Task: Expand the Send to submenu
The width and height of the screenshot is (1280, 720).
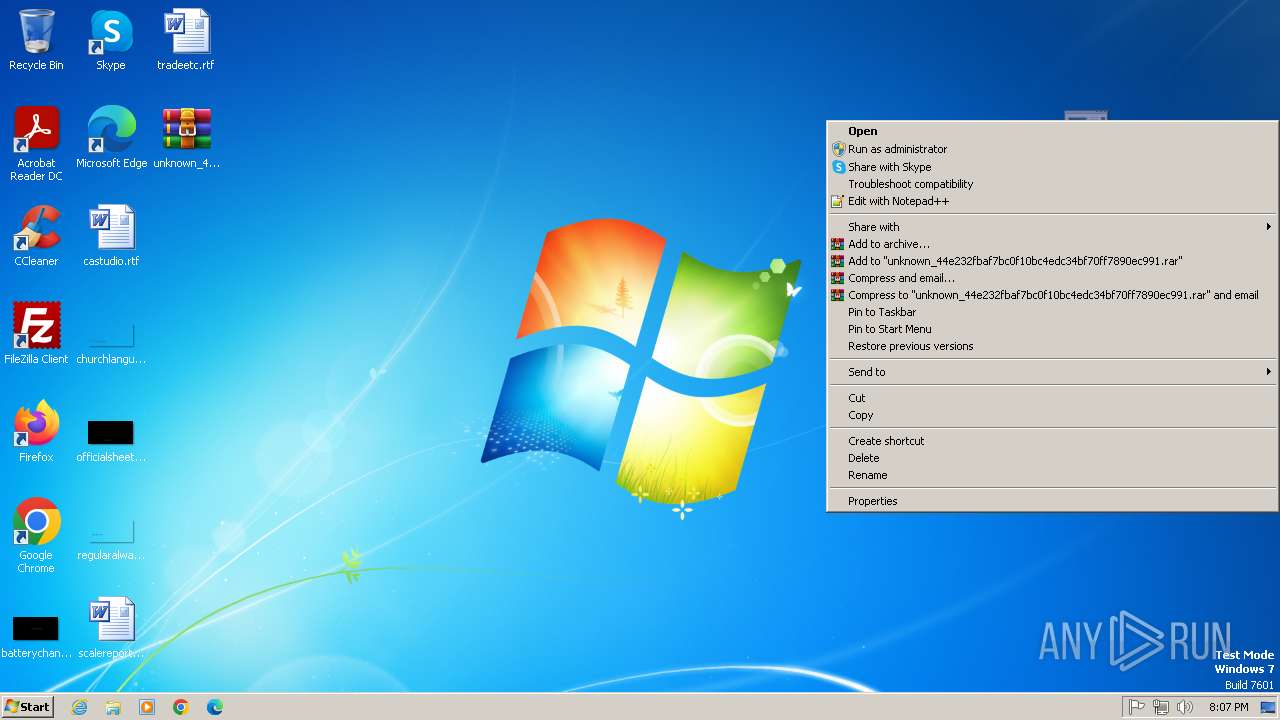Action: coord(1052,372)
